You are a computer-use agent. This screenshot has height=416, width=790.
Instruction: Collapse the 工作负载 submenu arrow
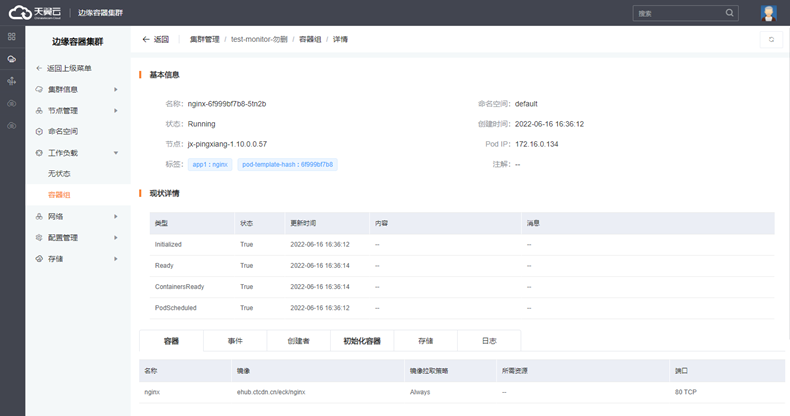tap(115, 153)
